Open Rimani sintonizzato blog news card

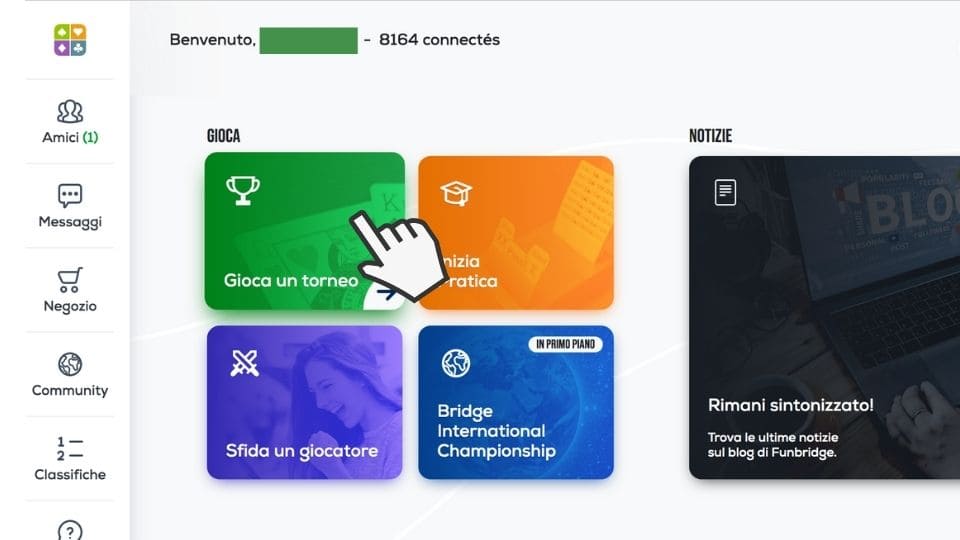(x=824, y=317)
